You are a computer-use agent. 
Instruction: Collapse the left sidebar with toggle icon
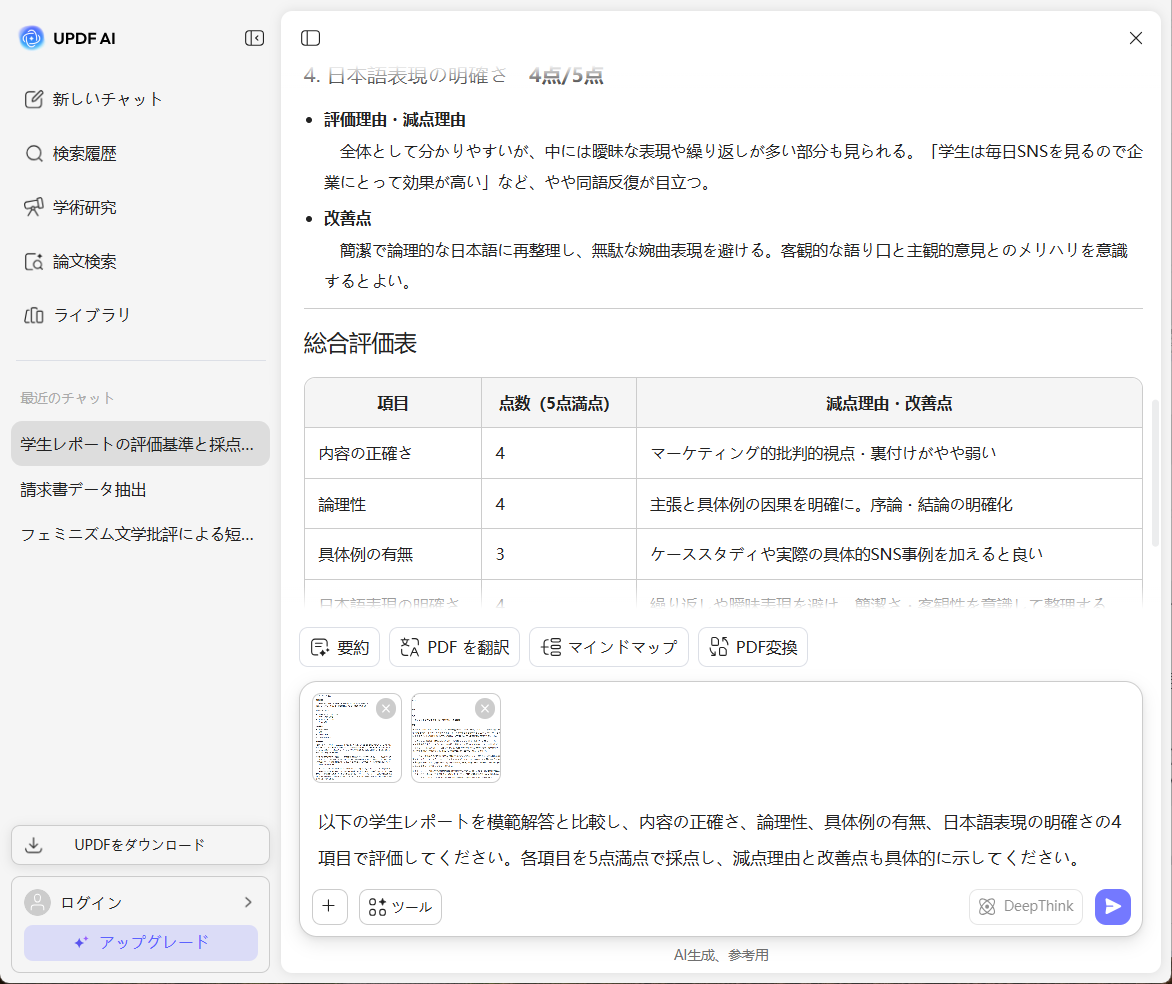coord(254,38)
